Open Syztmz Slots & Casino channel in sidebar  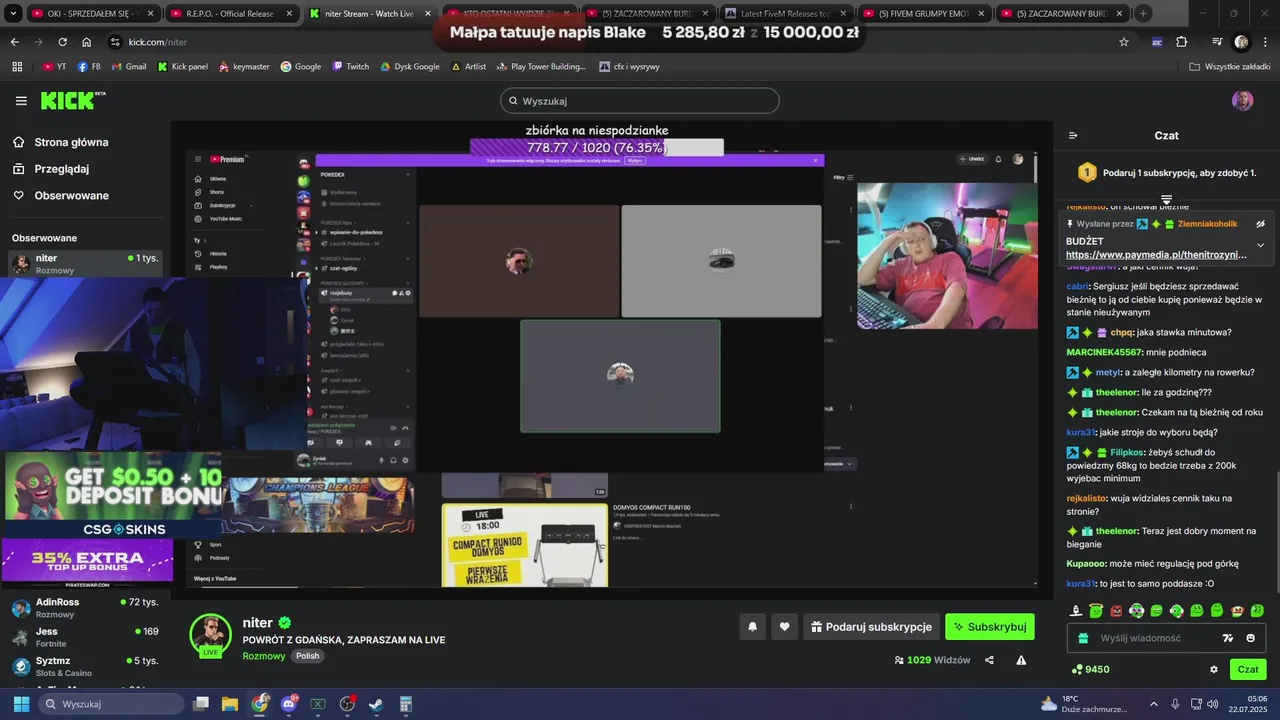[x=85, y=666]
